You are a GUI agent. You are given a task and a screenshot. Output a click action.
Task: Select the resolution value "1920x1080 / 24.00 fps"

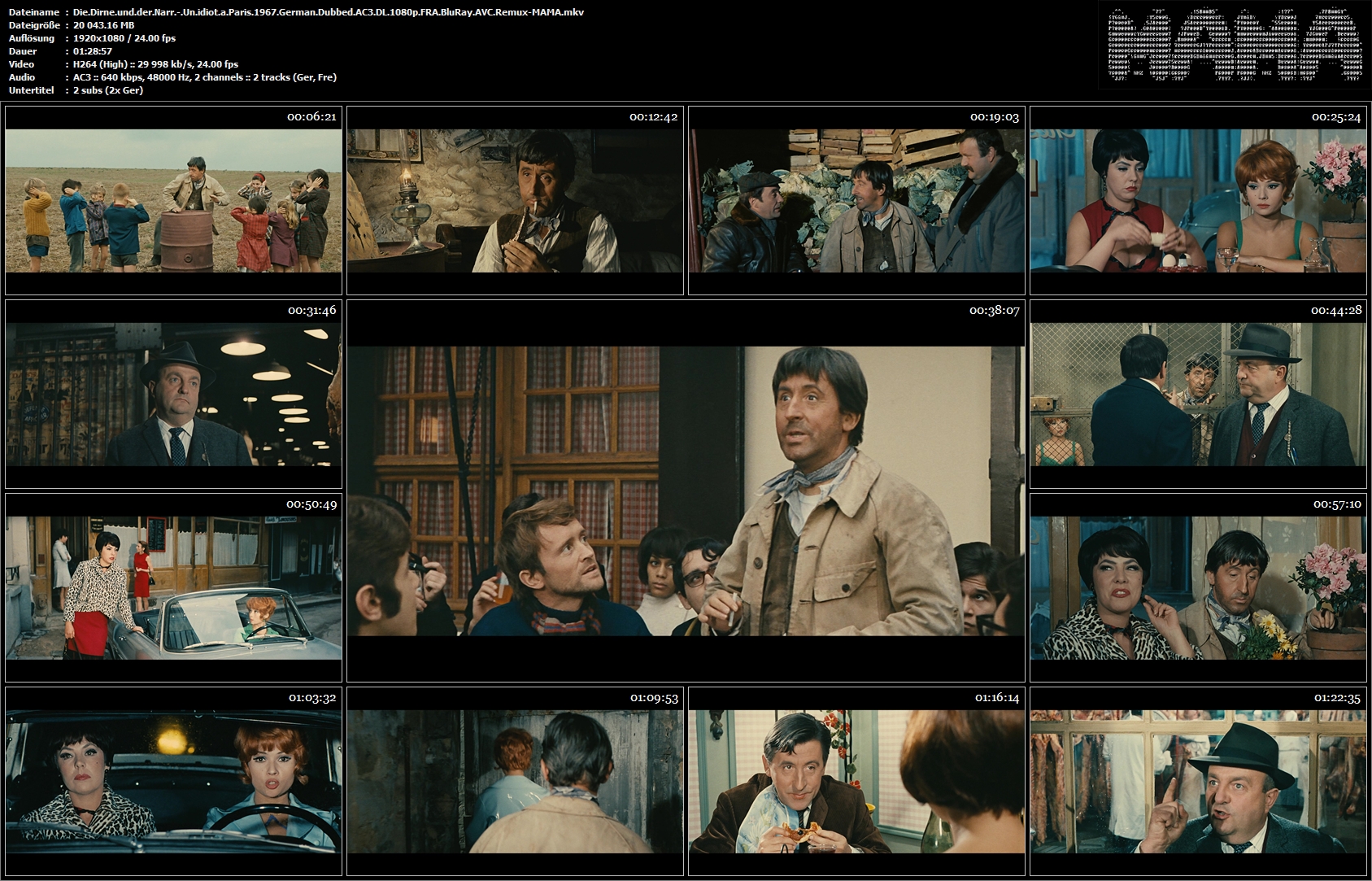pyautogui.click(x=124, y=38)
